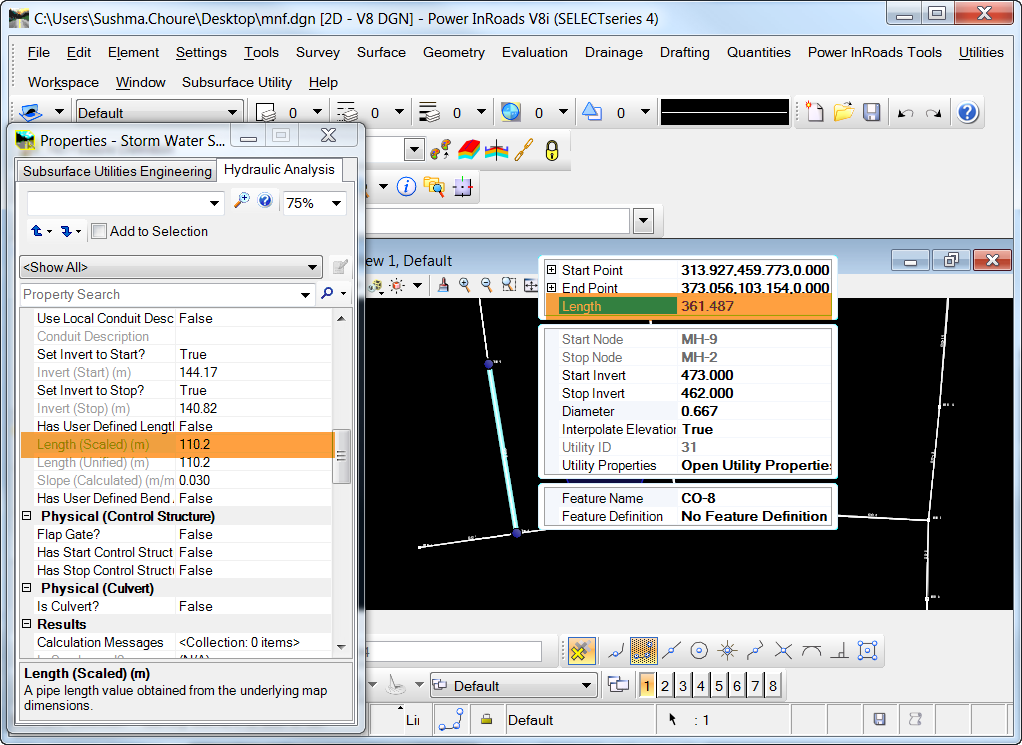Click the Length (Scaled) (m) property row
1022x745 pixels.
[177, 445]
